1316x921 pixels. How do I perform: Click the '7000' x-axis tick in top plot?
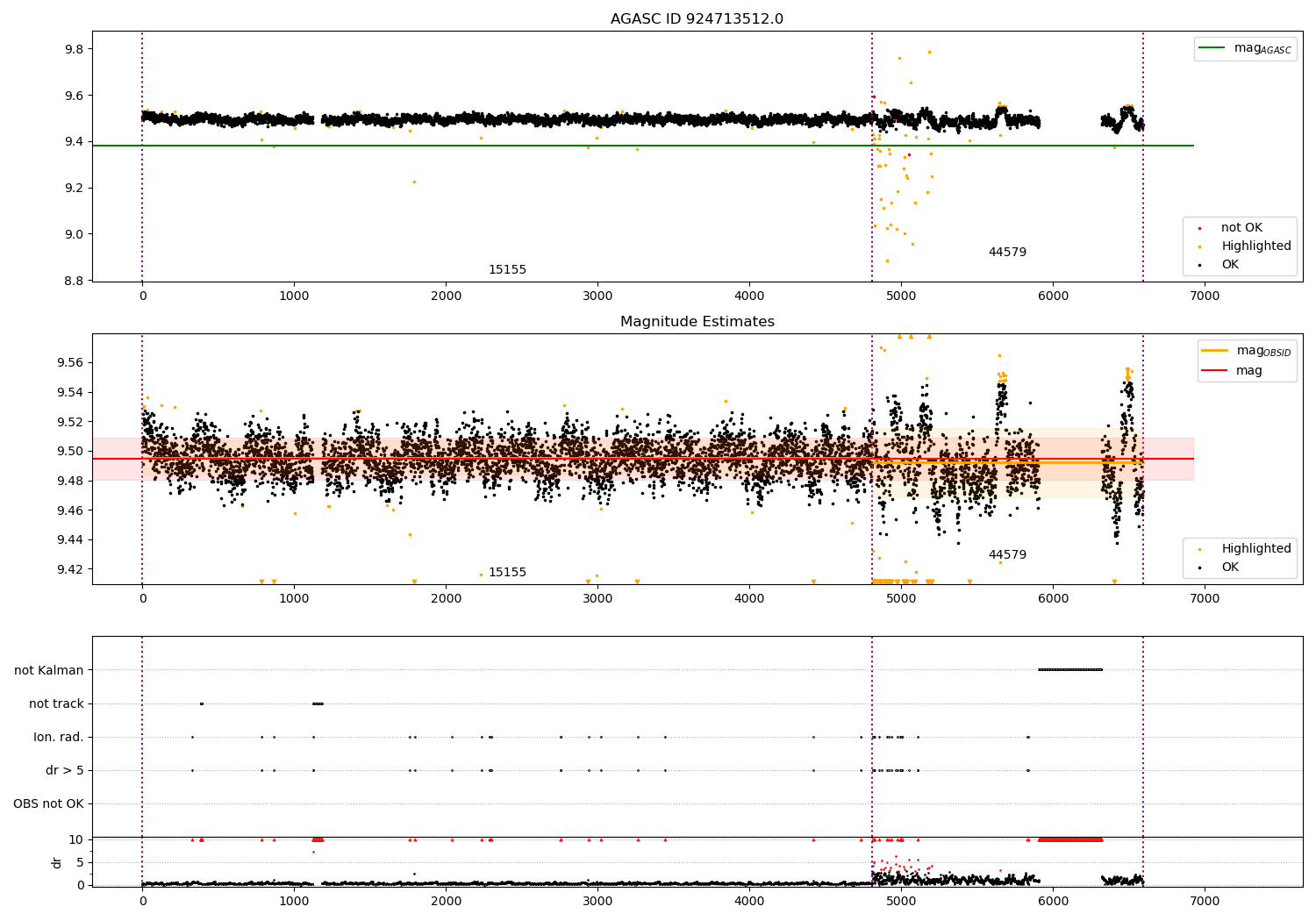1205,296
